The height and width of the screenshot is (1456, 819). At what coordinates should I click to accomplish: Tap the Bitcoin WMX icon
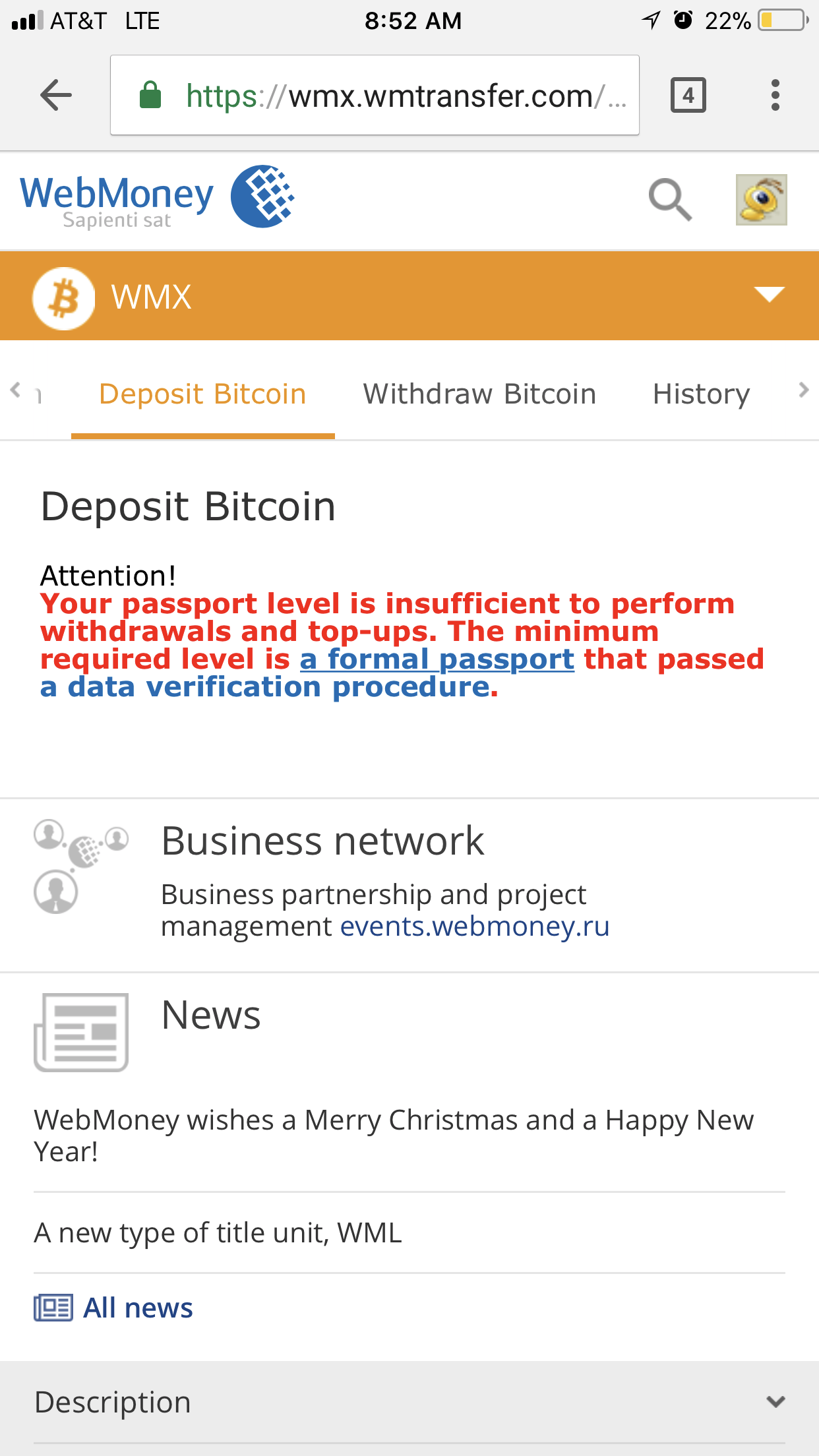point(63,297)
